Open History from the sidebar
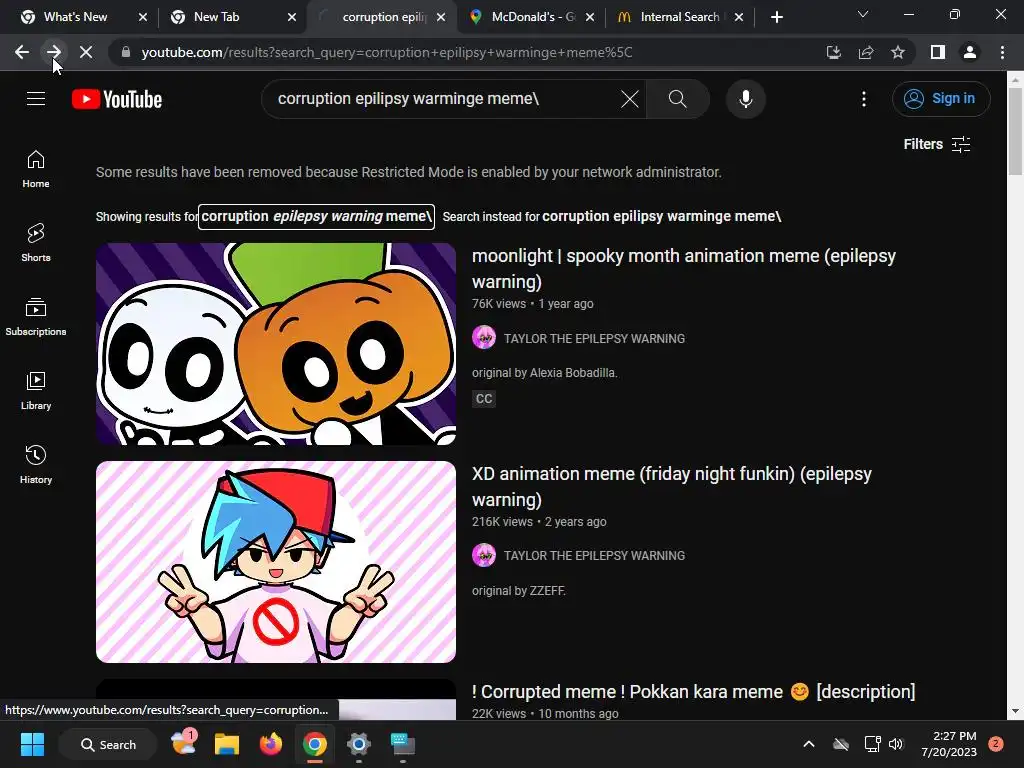1024x768 pixels. (x=36, y=464)
